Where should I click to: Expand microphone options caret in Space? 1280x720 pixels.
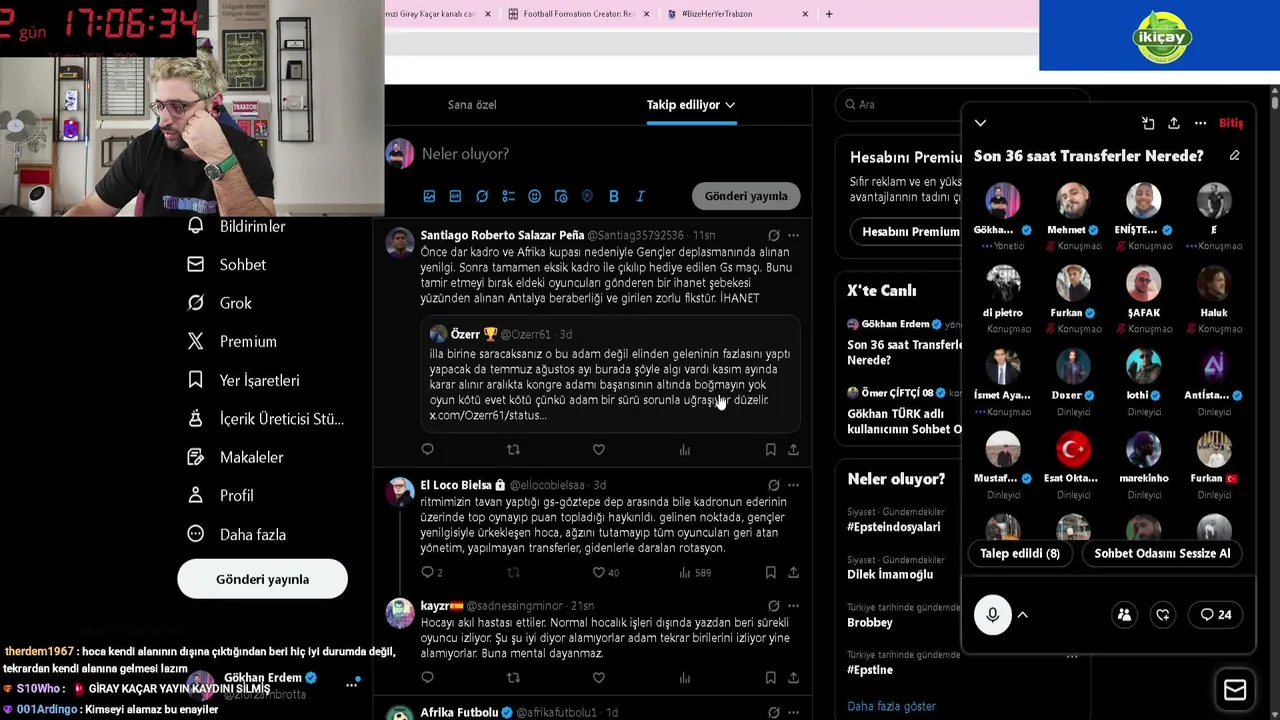(1023, 615)
